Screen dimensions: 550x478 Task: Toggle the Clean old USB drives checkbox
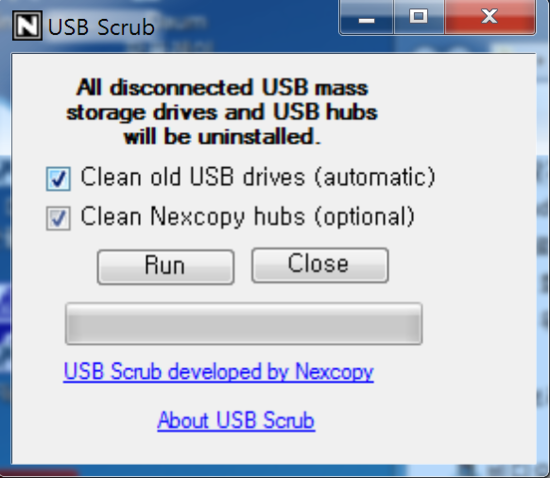pos(58,179)
